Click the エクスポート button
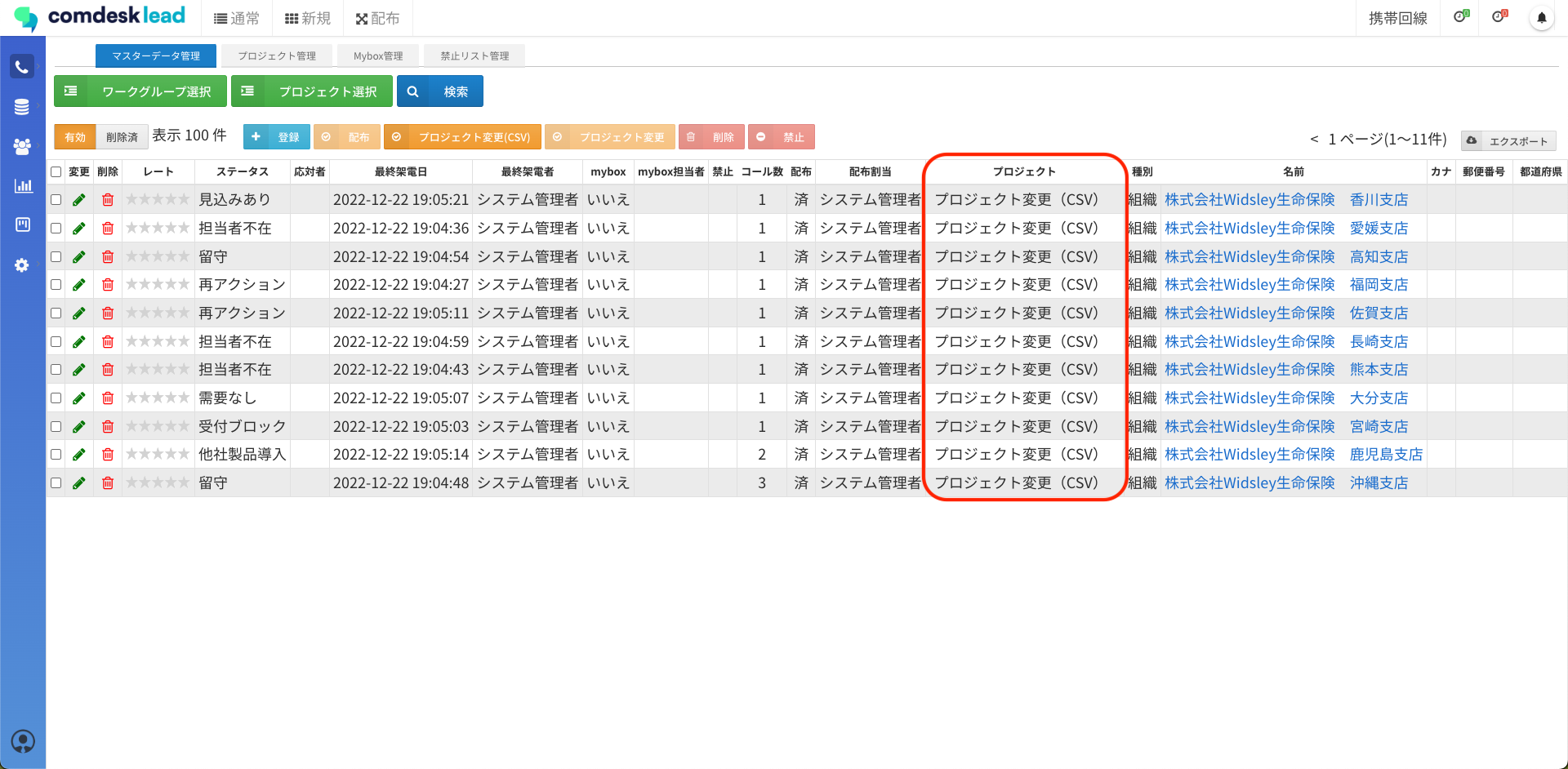Screen dimensions: 1568x769 (x=1508, y=141)
